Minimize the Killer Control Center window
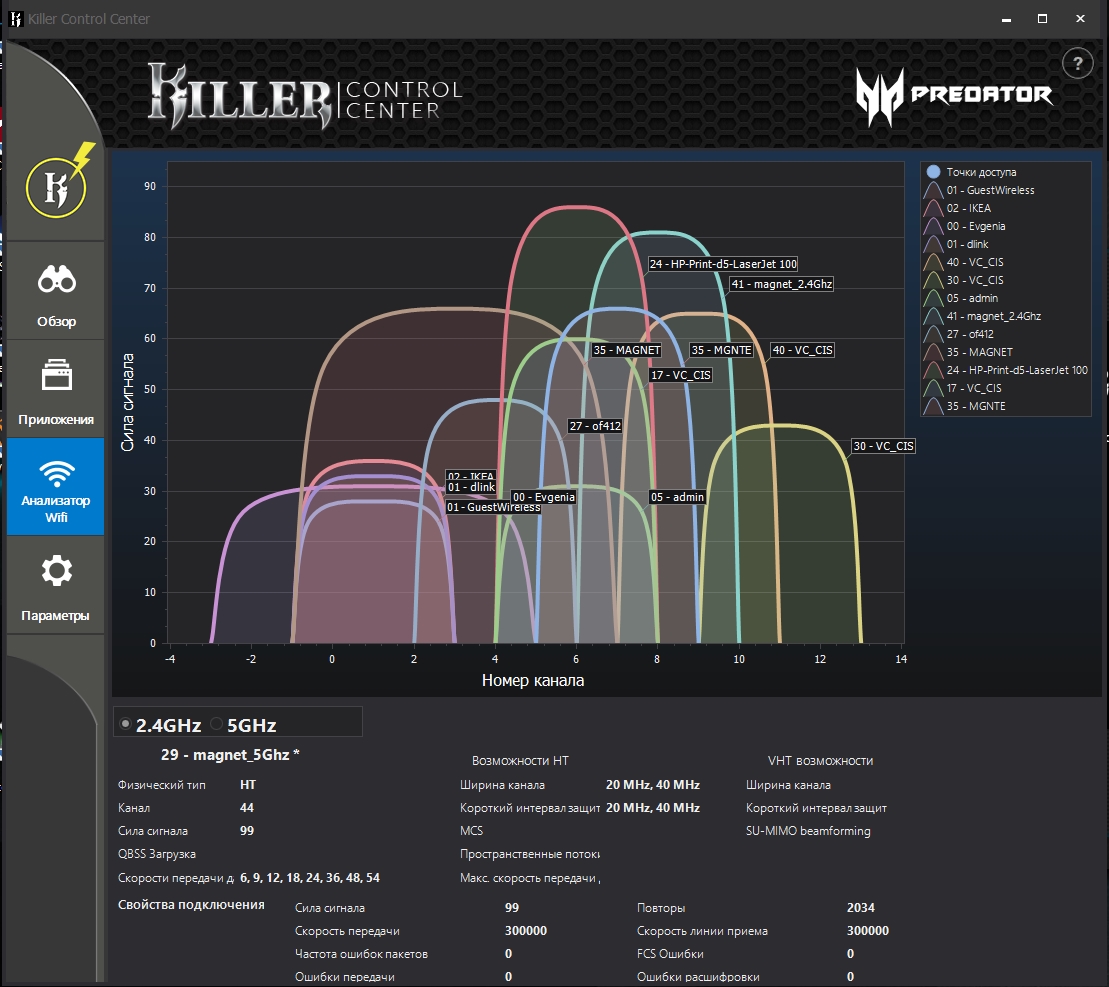Screen dimensions: 1109x987 [1006, 19]
